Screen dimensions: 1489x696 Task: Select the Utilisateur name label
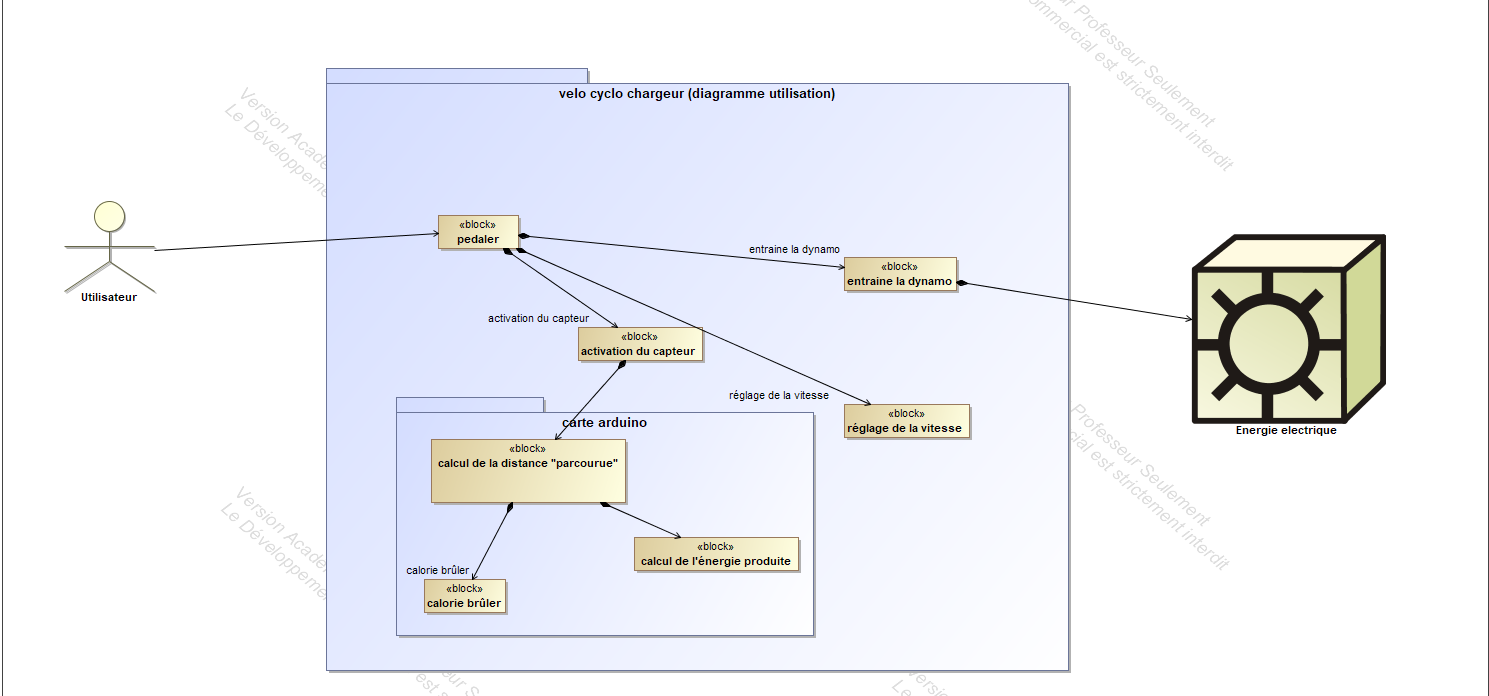coord(109,297)
